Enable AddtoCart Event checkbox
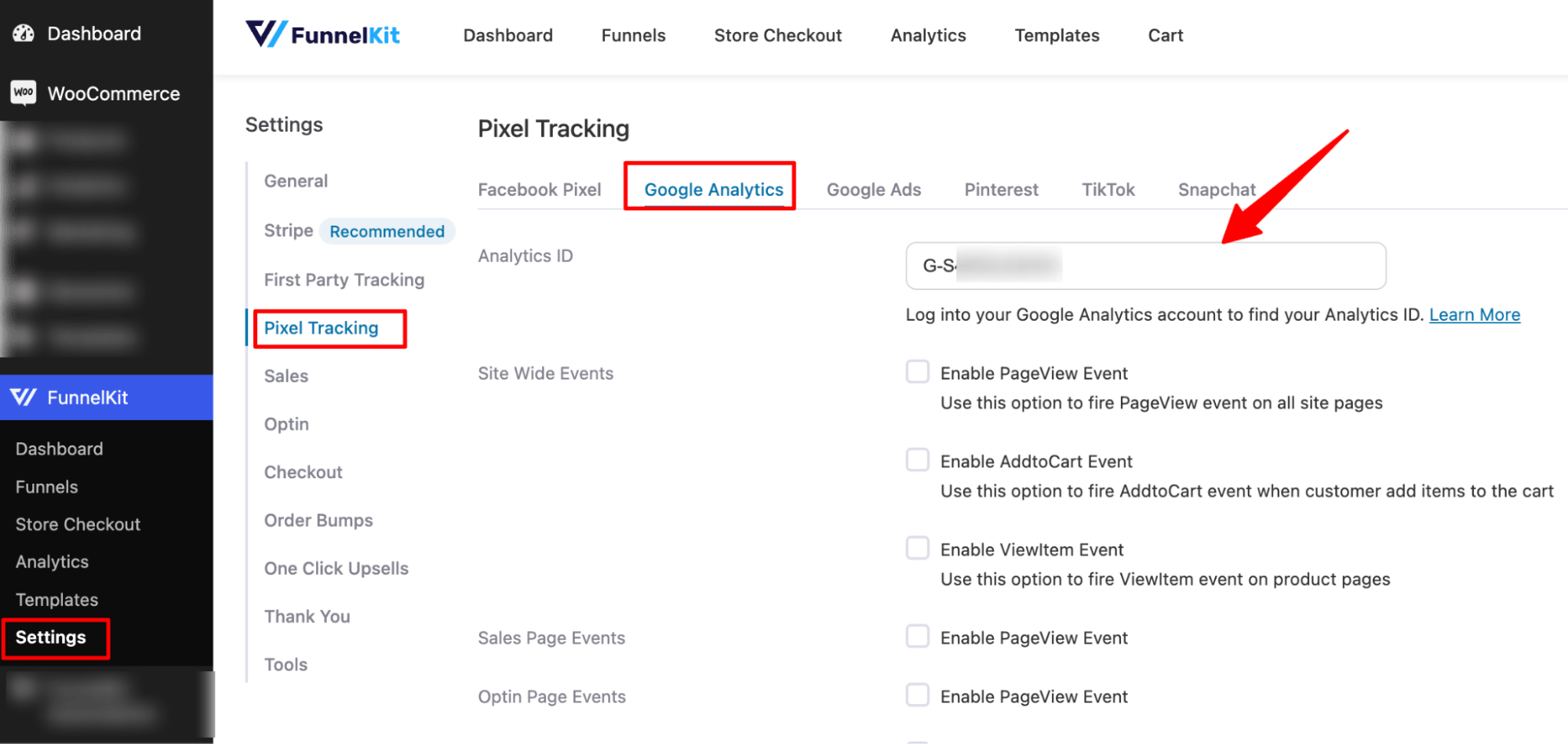The image size is (1568, 744). pos(918,459)
